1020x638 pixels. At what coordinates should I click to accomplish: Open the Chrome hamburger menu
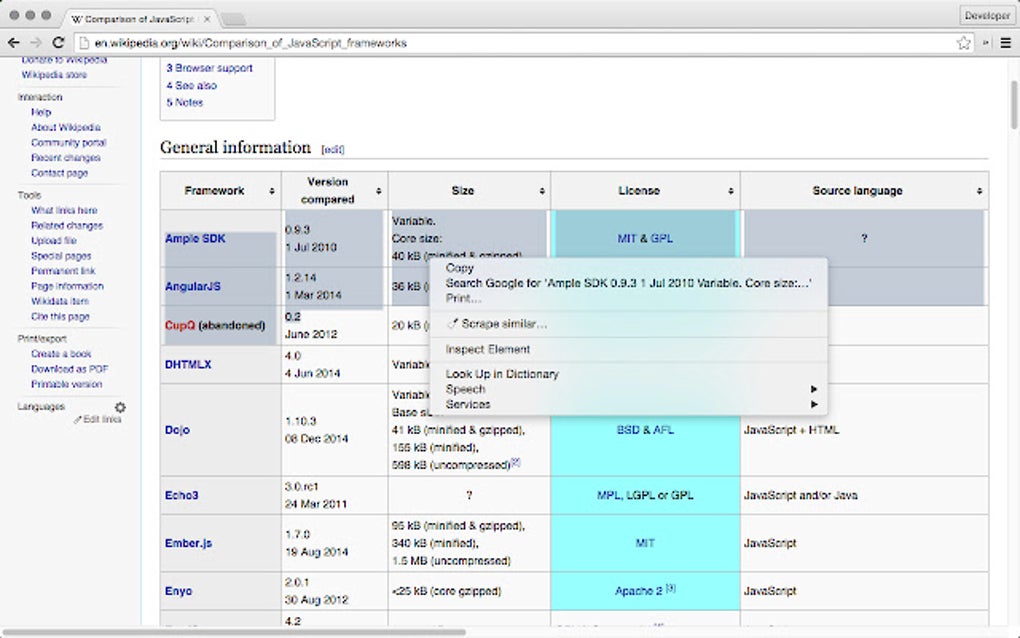[1005, 43]
